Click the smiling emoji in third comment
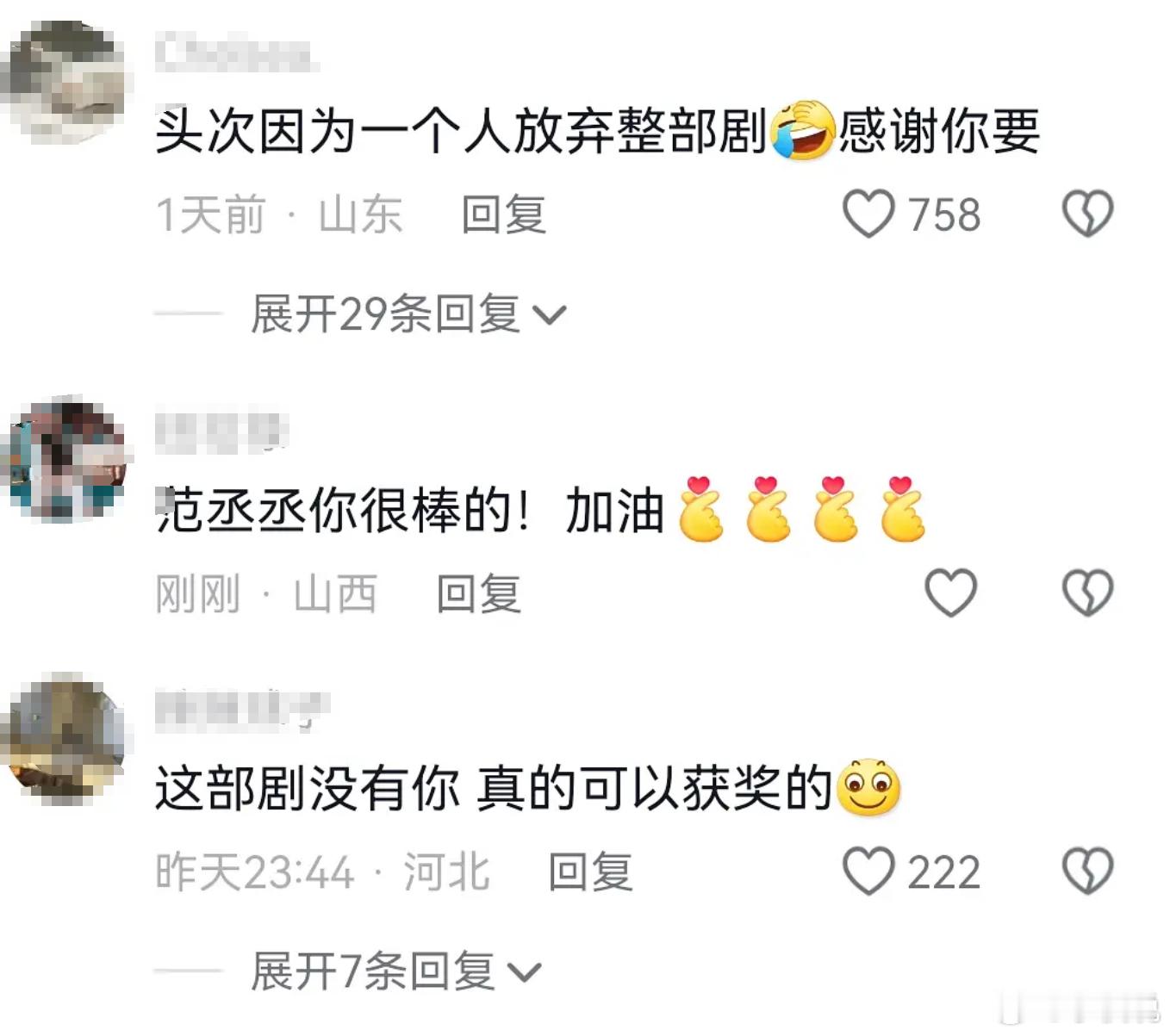The height and width of the screenshot is (1036, 1170). coord(868,788)
